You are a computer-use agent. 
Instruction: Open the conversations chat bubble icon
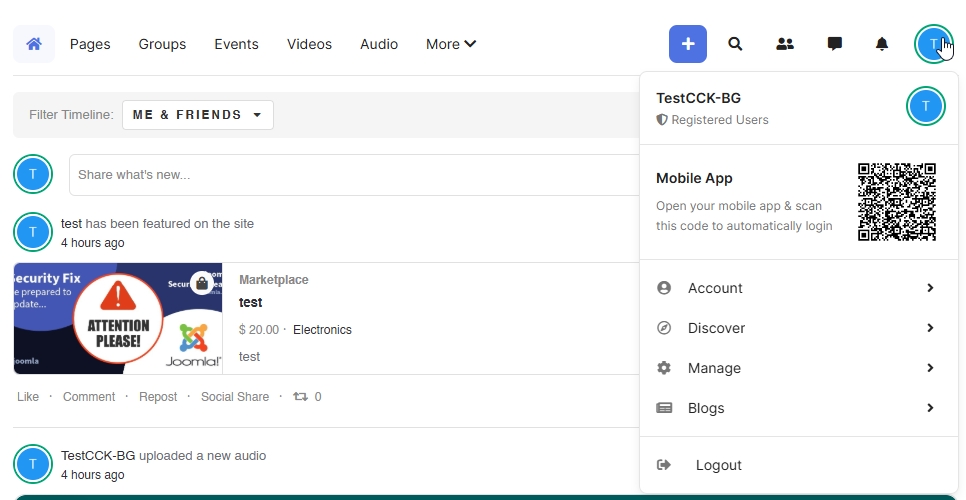(x=834, y=44)
